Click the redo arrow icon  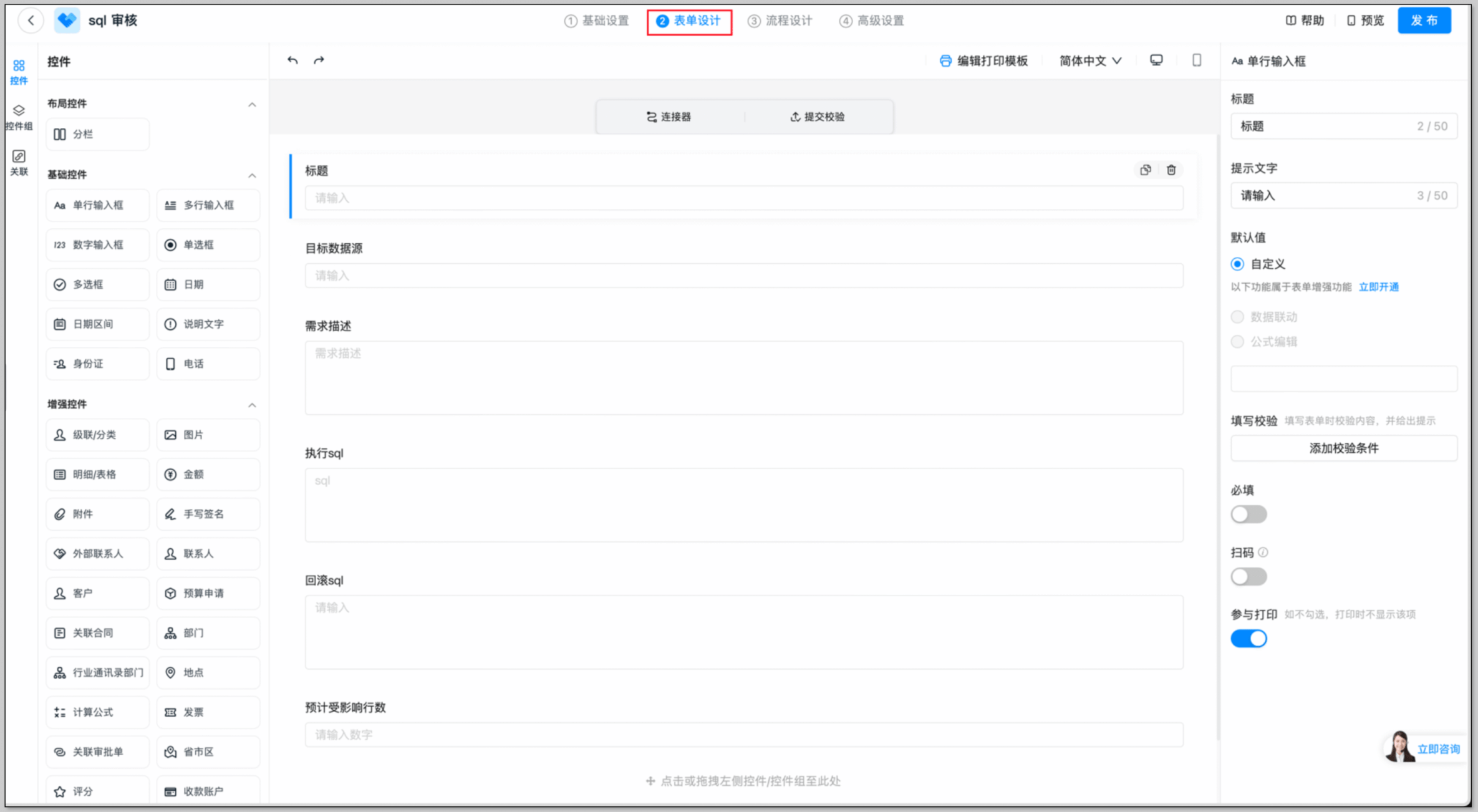319,60
